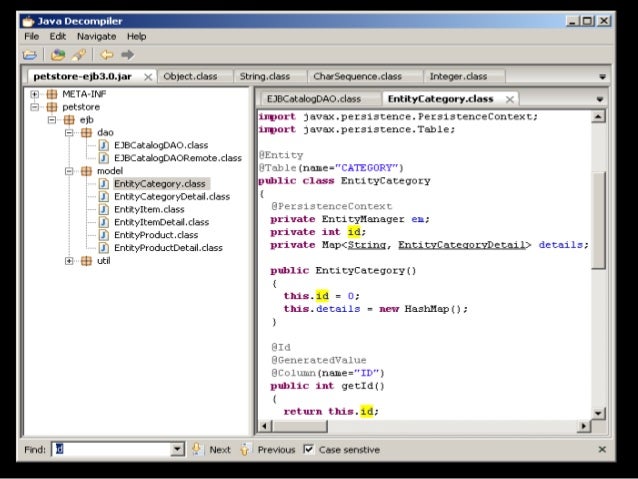The width and height of the screenshot is (638, 479).
Task: Open the main tab list dropdown arrow
Action: (x=603, y=77)
